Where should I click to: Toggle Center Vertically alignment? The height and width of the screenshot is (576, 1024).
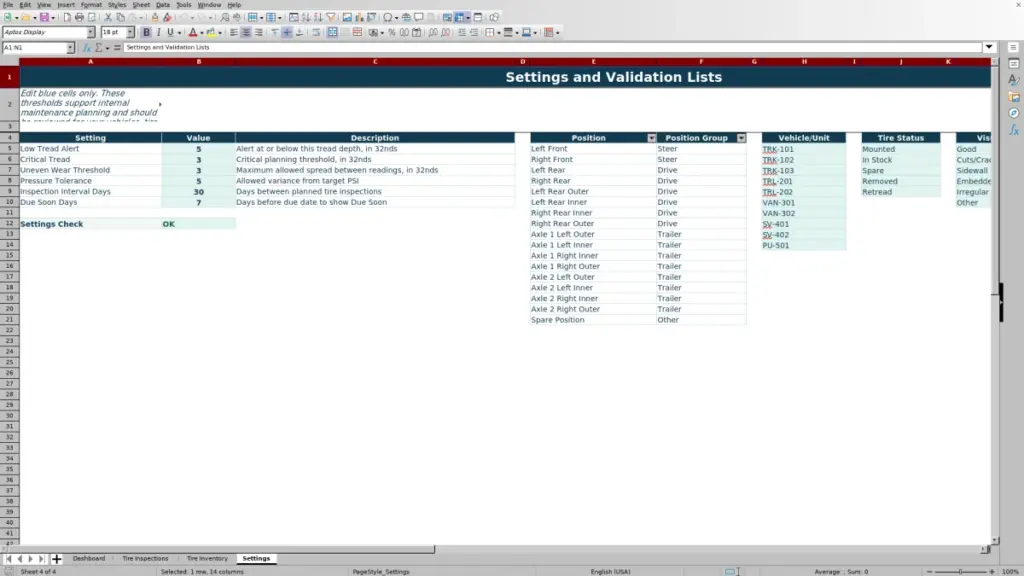287,32
